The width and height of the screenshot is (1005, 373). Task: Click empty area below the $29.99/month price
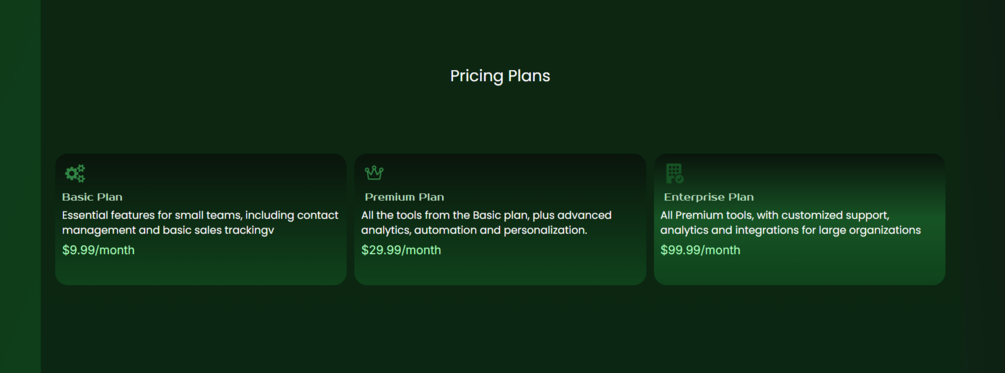[x=500, y=271]
